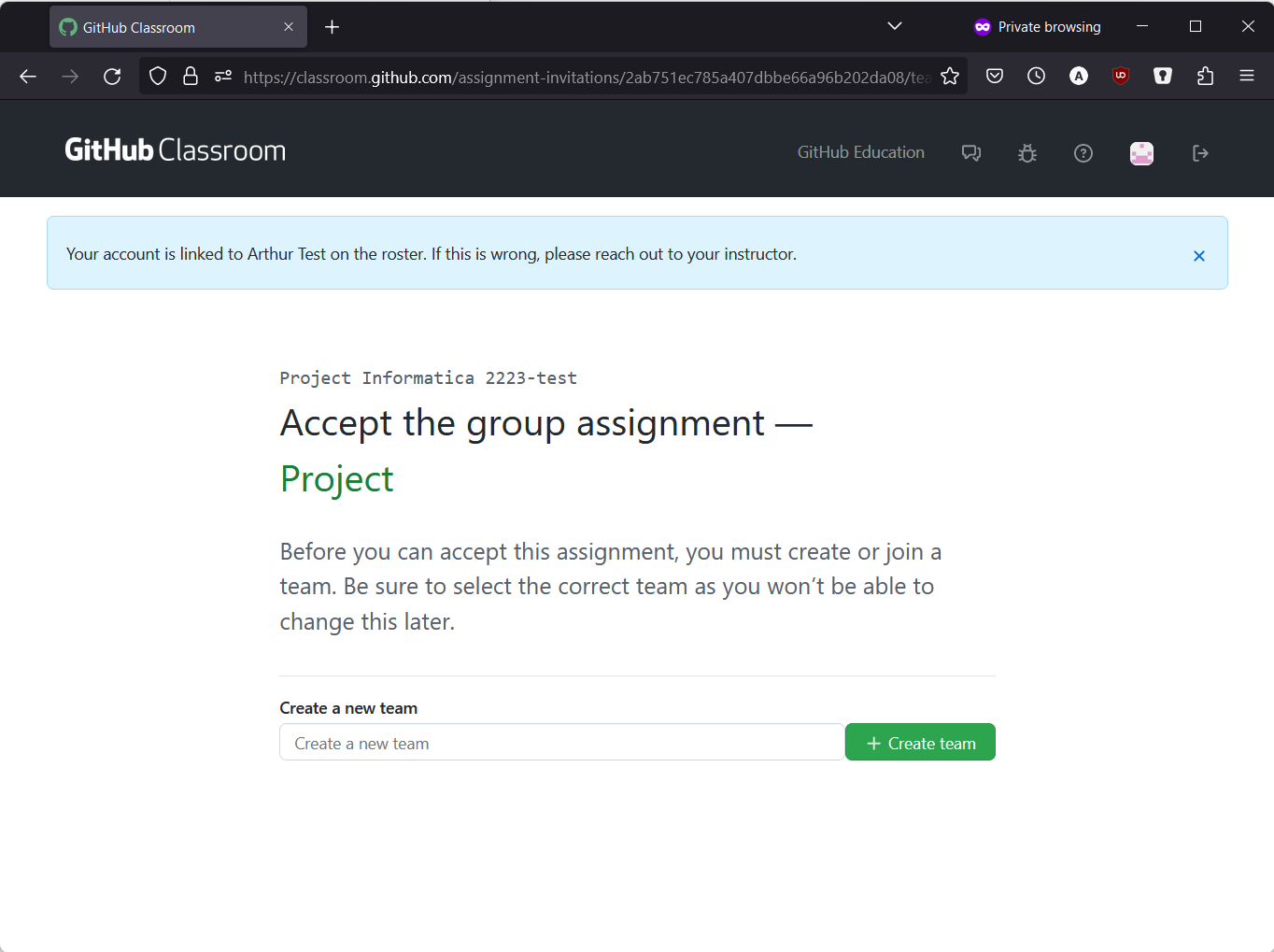This screenshot has width=1274, height=952.
Task: Click the uBlock Origin extension icon
Action: click(x=1121, y=77)
